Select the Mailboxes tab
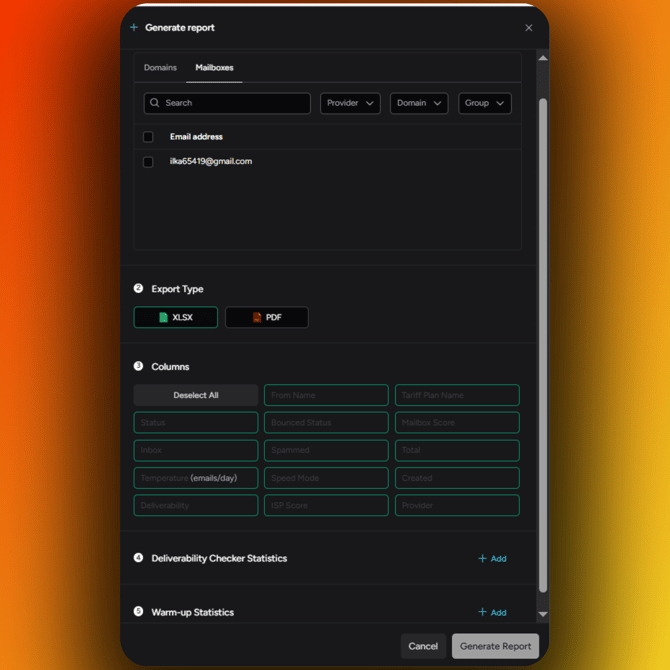The image size is (670, 670). (214, 68)
